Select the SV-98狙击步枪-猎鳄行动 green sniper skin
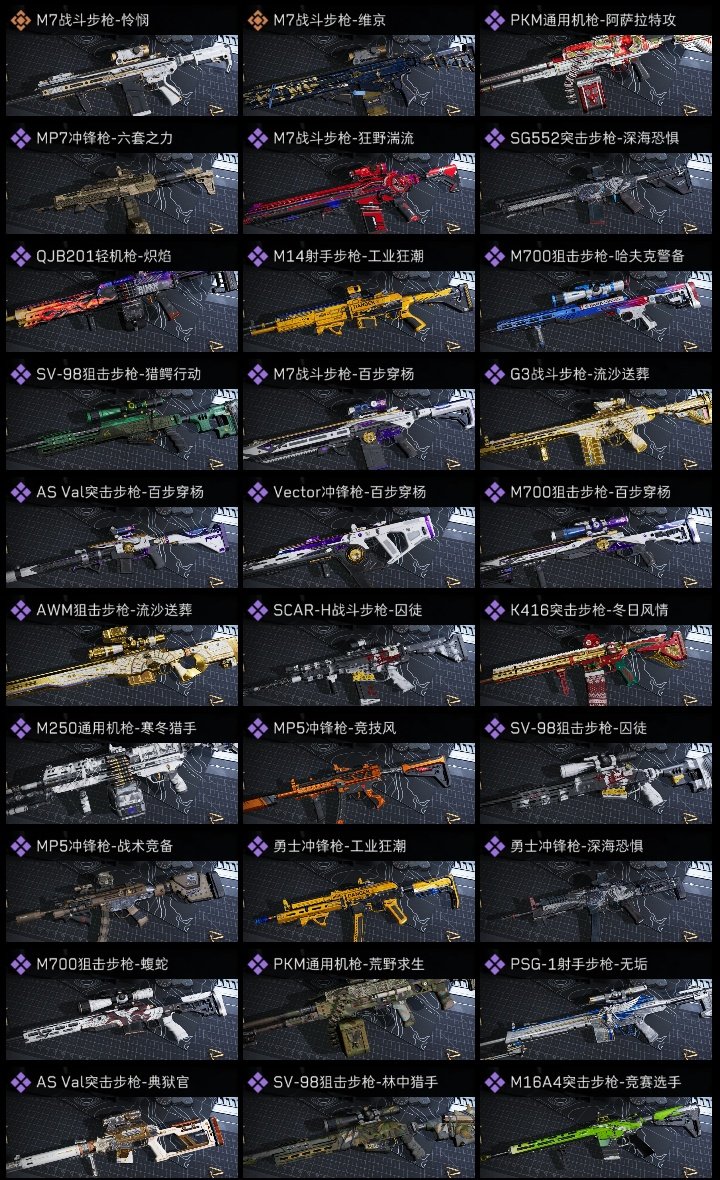The height and width of the screenshot is (1180, 720). 122,430
